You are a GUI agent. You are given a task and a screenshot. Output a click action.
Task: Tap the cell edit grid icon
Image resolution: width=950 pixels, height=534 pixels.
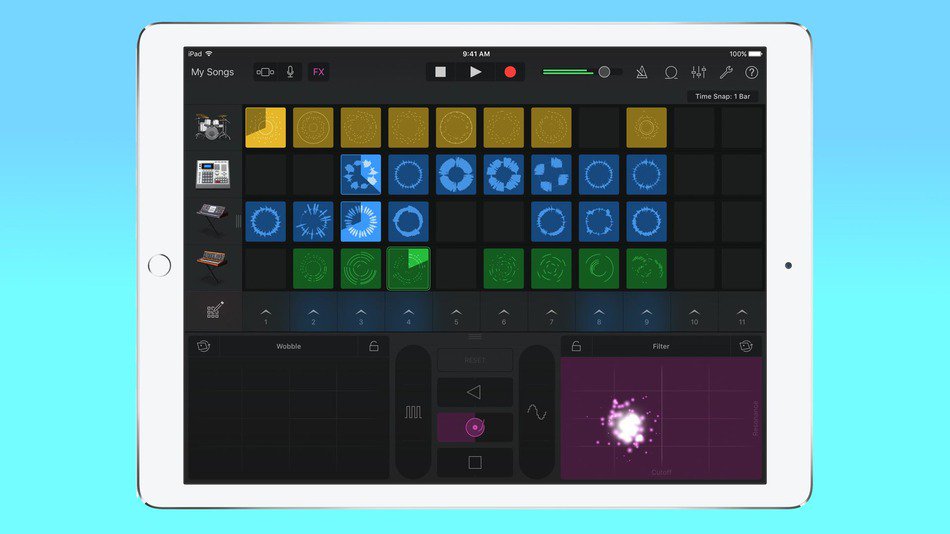coord(214,310)
